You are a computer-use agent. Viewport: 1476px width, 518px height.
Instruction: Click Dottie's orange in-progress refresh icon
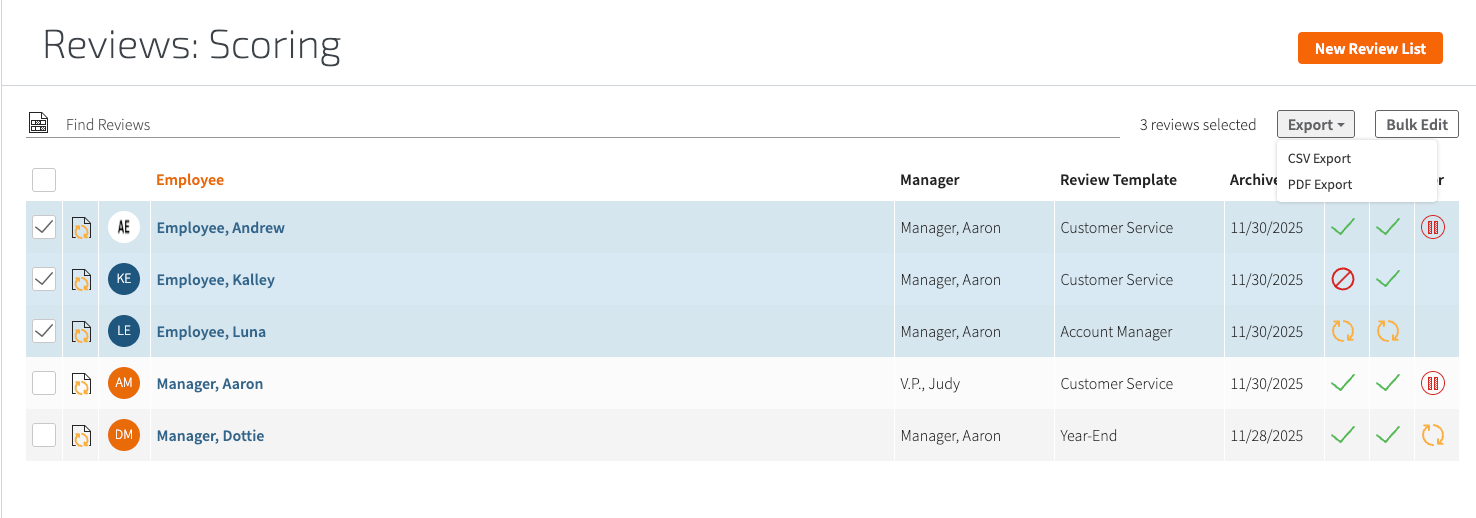click(x=1433, y=436)
